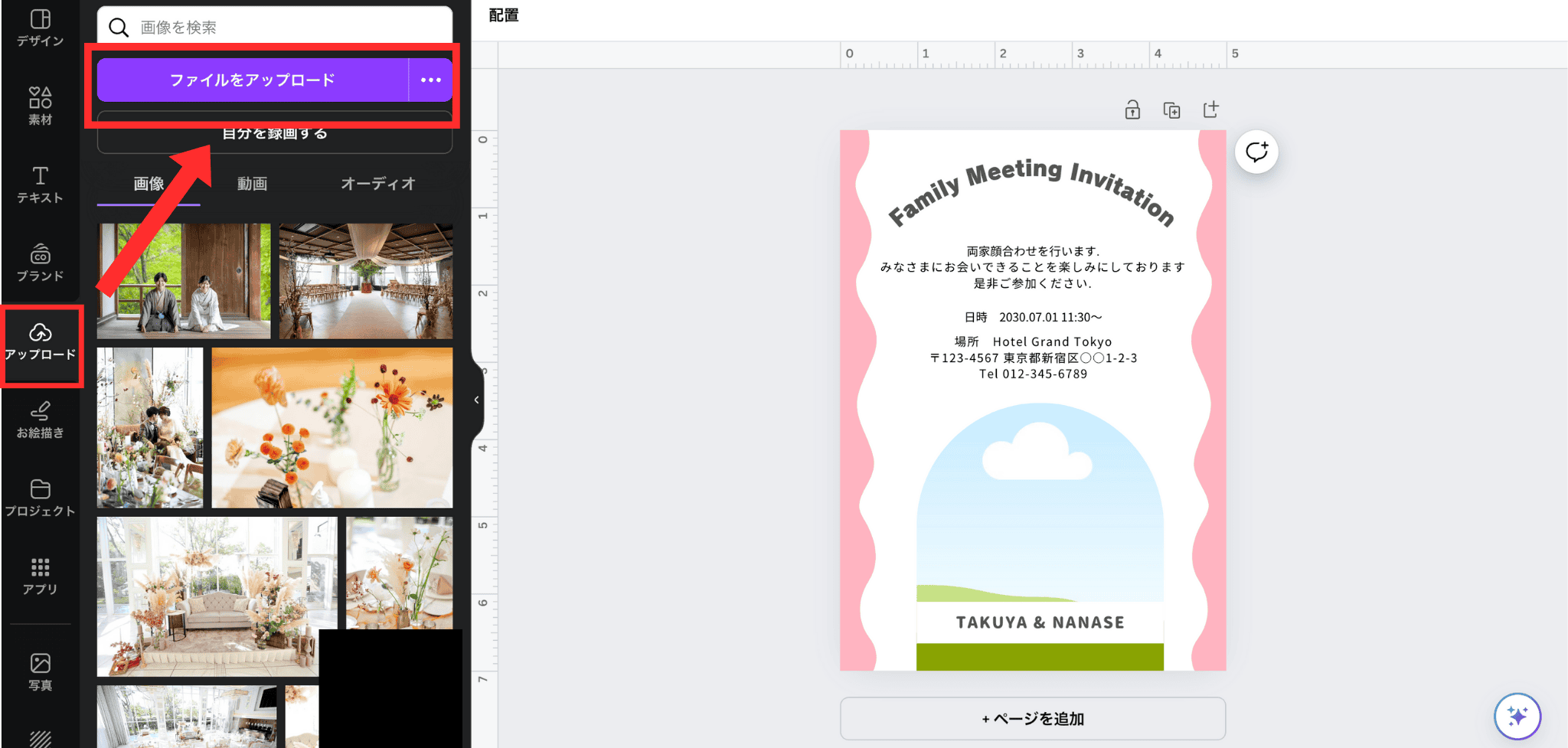Open the ブランド panel
The width and height of the screenshot is (1568, 748).
(x=40, y=263)
